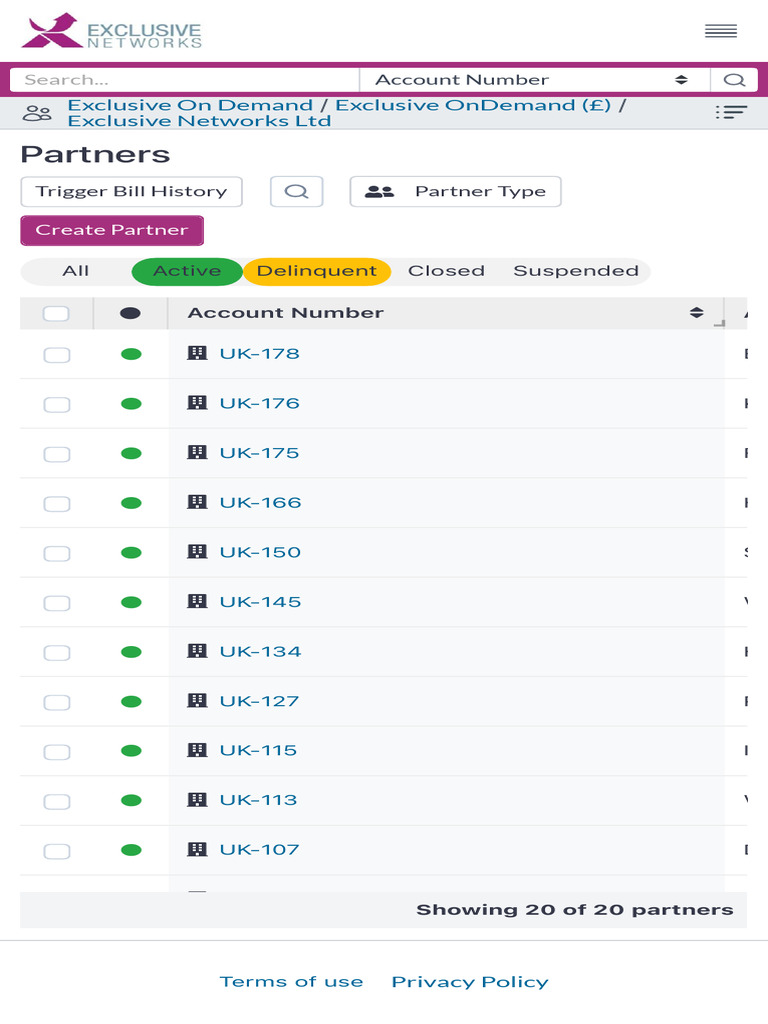This screenshot has width=768, height=1024.
Task: Tick the checkbox for UK-113
Action: click(57, 801)
